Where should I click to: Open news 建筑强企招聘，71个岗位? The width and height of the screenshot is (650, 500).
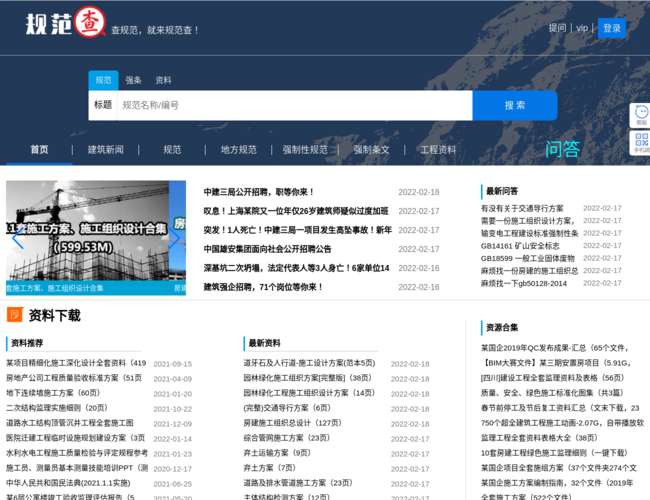pos(263,287)
